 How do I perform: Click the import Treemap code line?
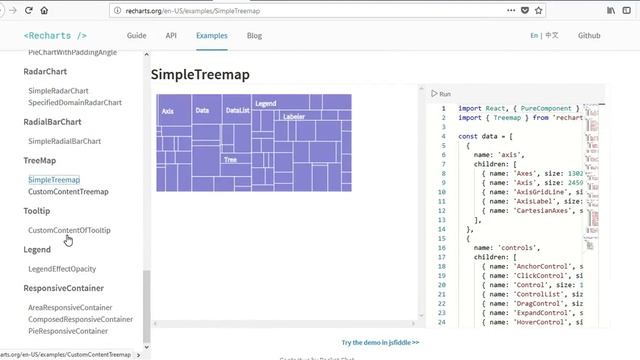(x=520, y=118)
